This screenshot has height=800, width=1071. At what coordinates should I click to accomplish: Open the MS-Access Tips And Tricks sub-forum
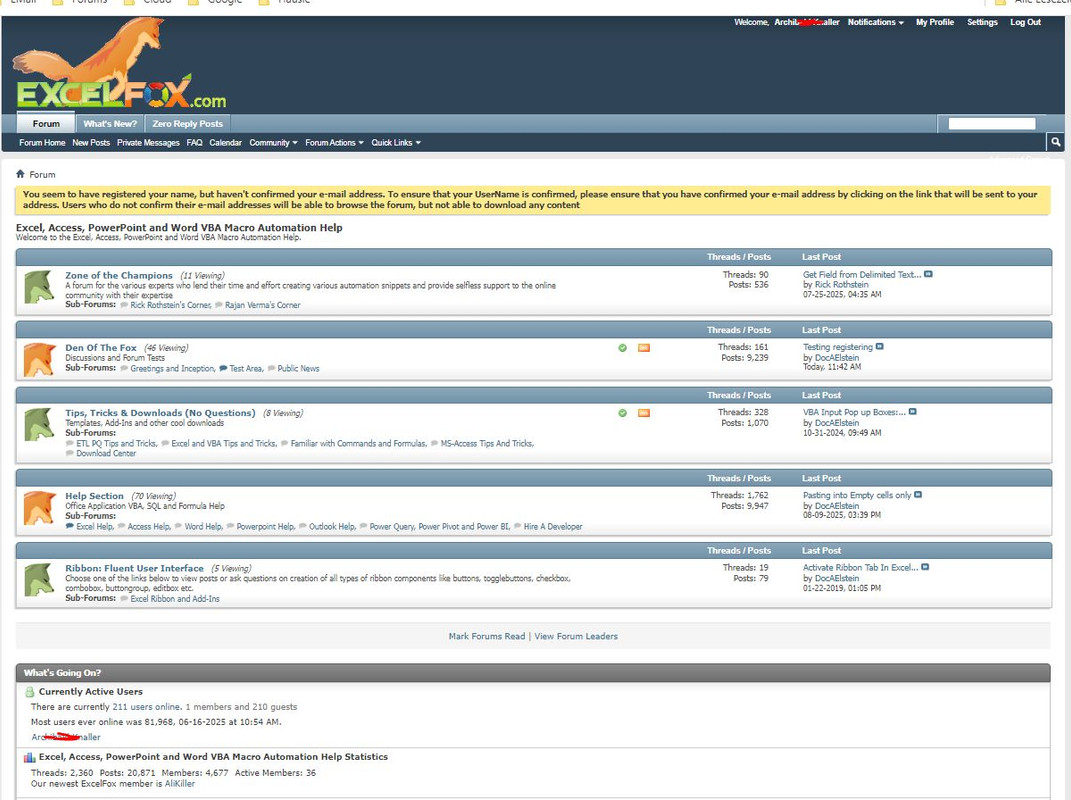pos(486,443)
